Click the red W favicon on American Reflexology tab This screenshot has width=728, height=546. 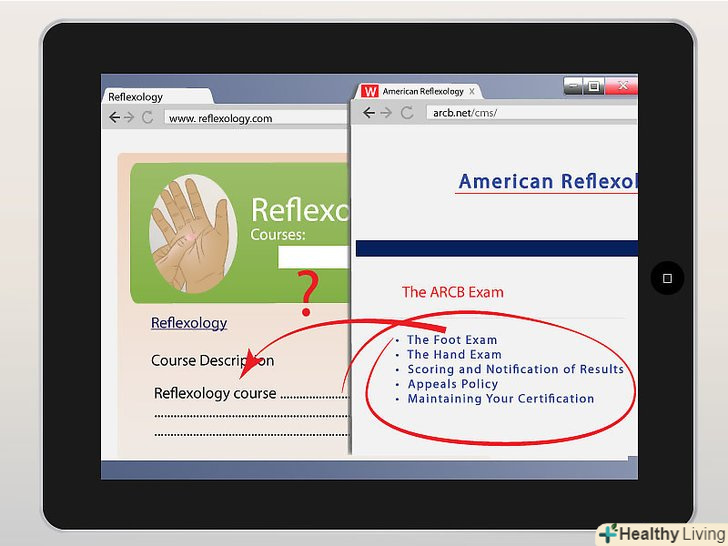tap(370, 91)
